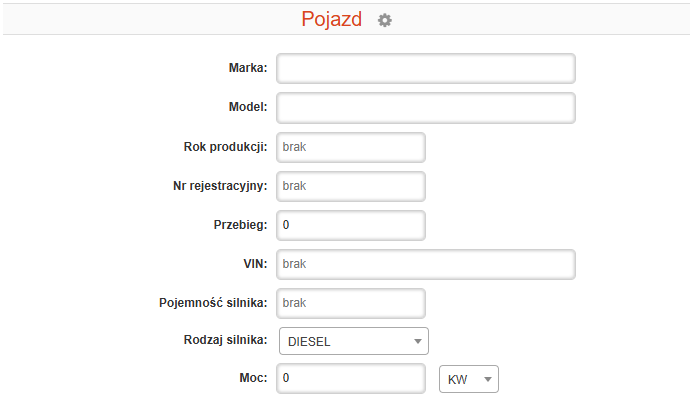Image resolution: width=695 pixels, height=400 pixels.
Task: Click the "Rodzaj silnika:" label
Action: click(x=223, y=341)
